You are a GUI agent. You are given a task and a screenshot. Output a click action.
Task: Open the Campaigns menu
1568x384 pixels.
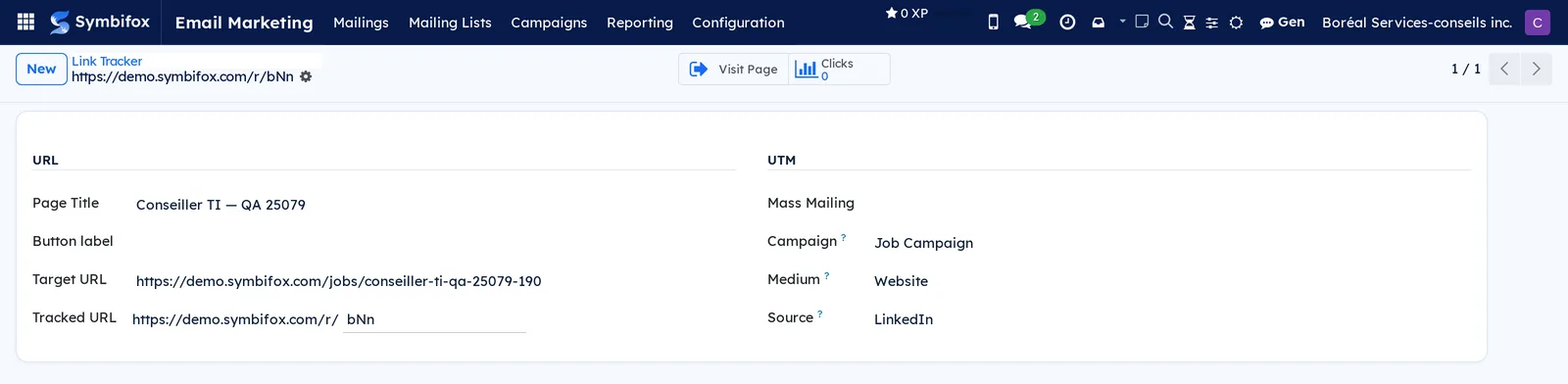[549, 23]
